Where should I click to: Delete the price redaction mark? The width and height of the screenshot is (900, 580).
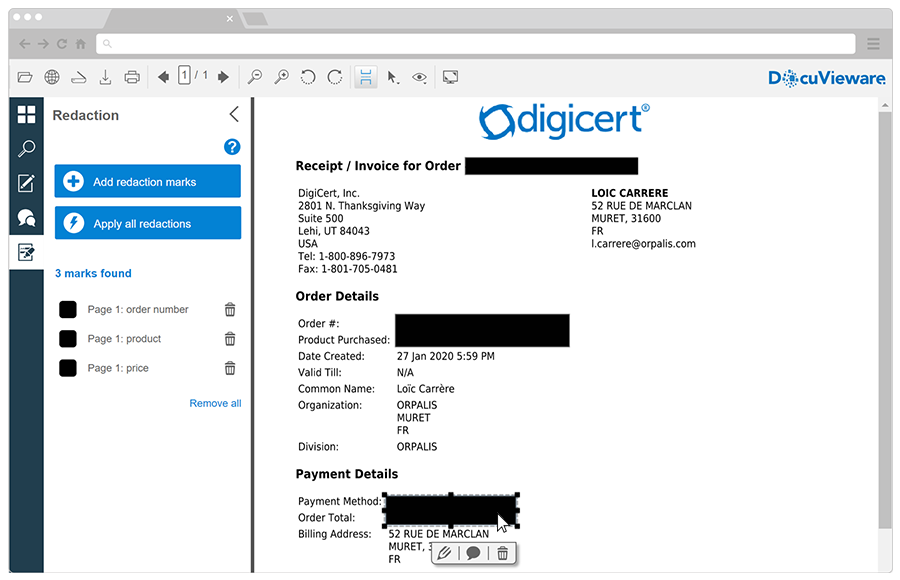[230, 368]
